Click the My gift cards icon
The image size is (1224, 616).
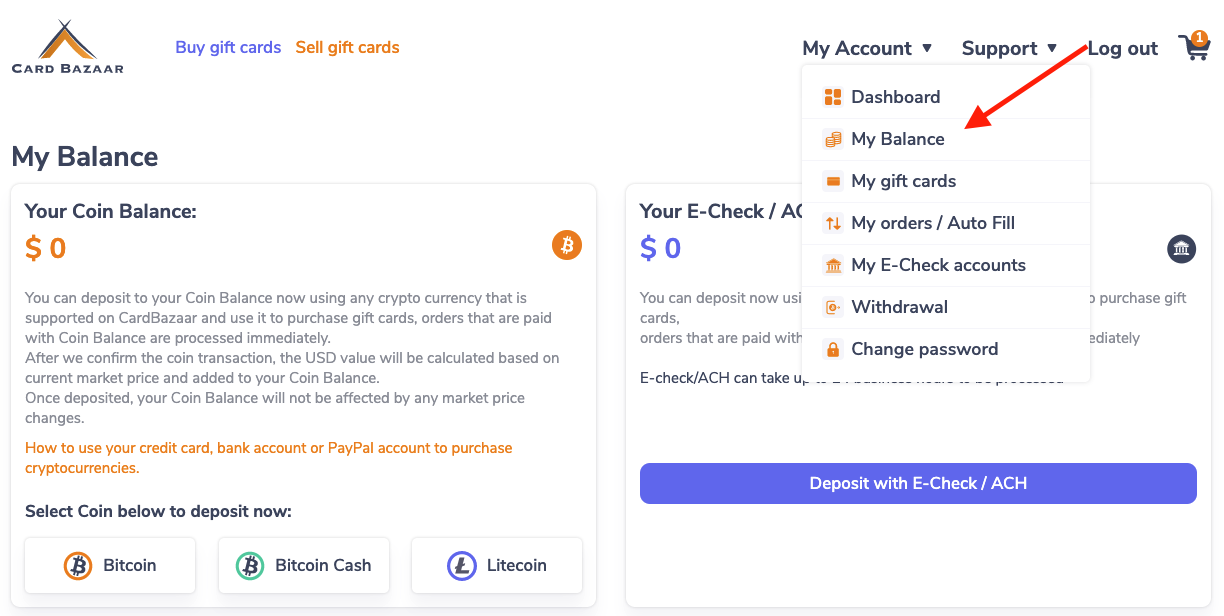833,181
